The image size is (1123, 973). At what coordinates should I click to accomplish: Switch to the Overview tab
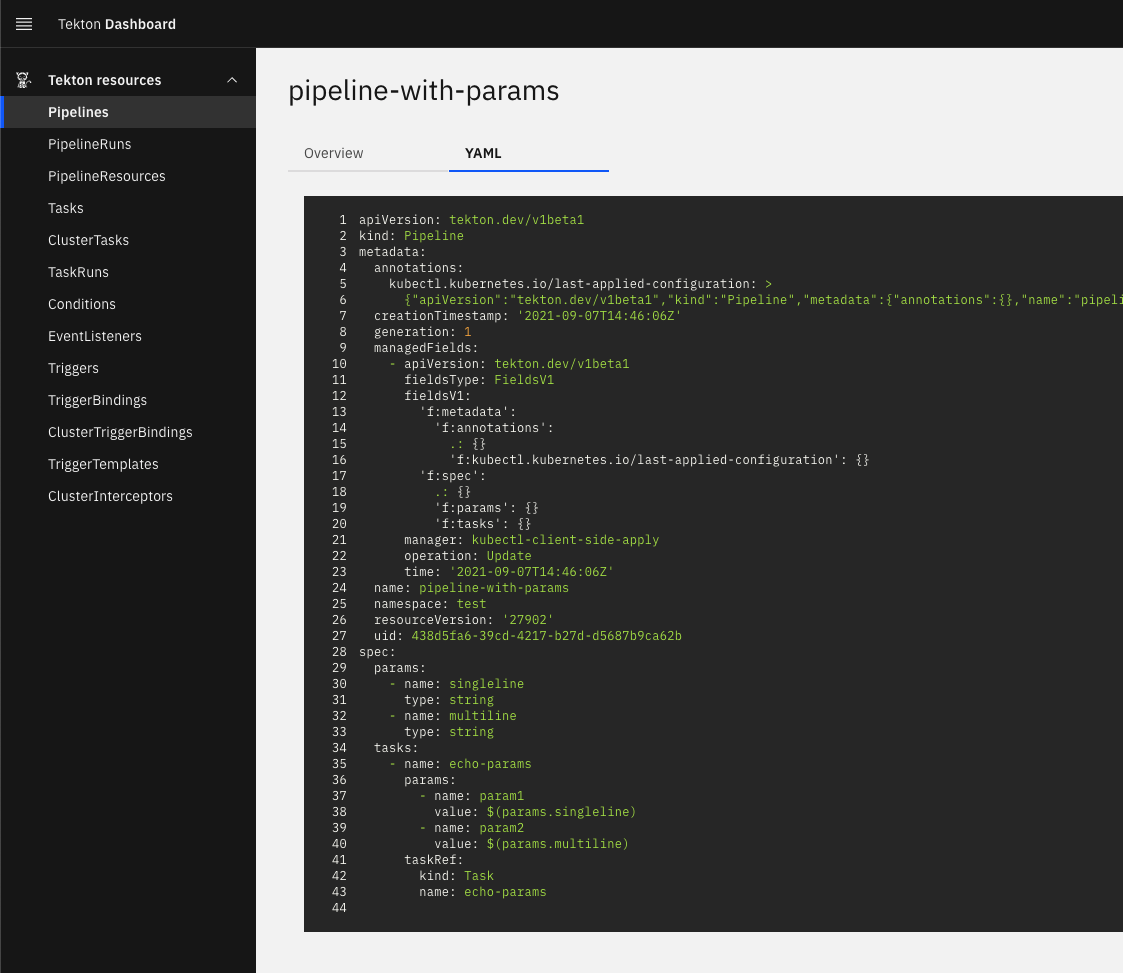368,153
